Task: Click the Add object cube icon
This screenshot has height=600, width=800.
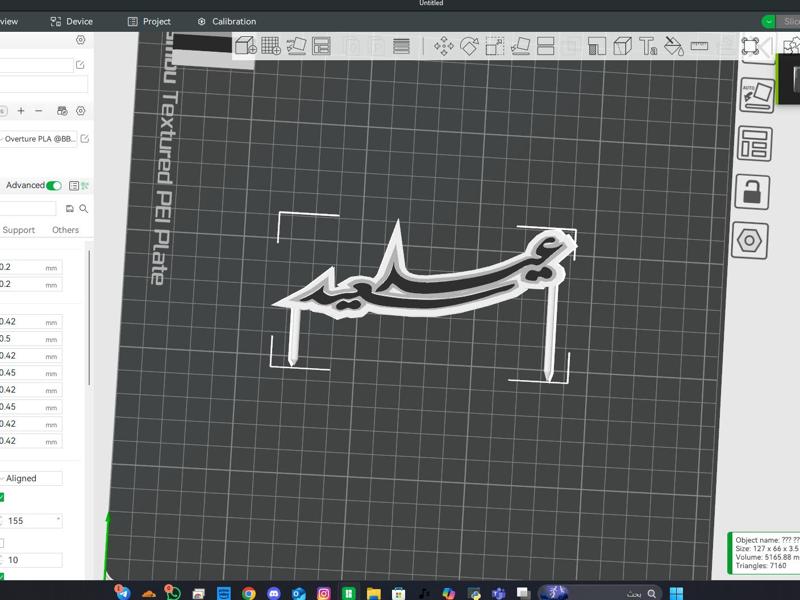Action: pyautogui.click(x=245, y=46)
